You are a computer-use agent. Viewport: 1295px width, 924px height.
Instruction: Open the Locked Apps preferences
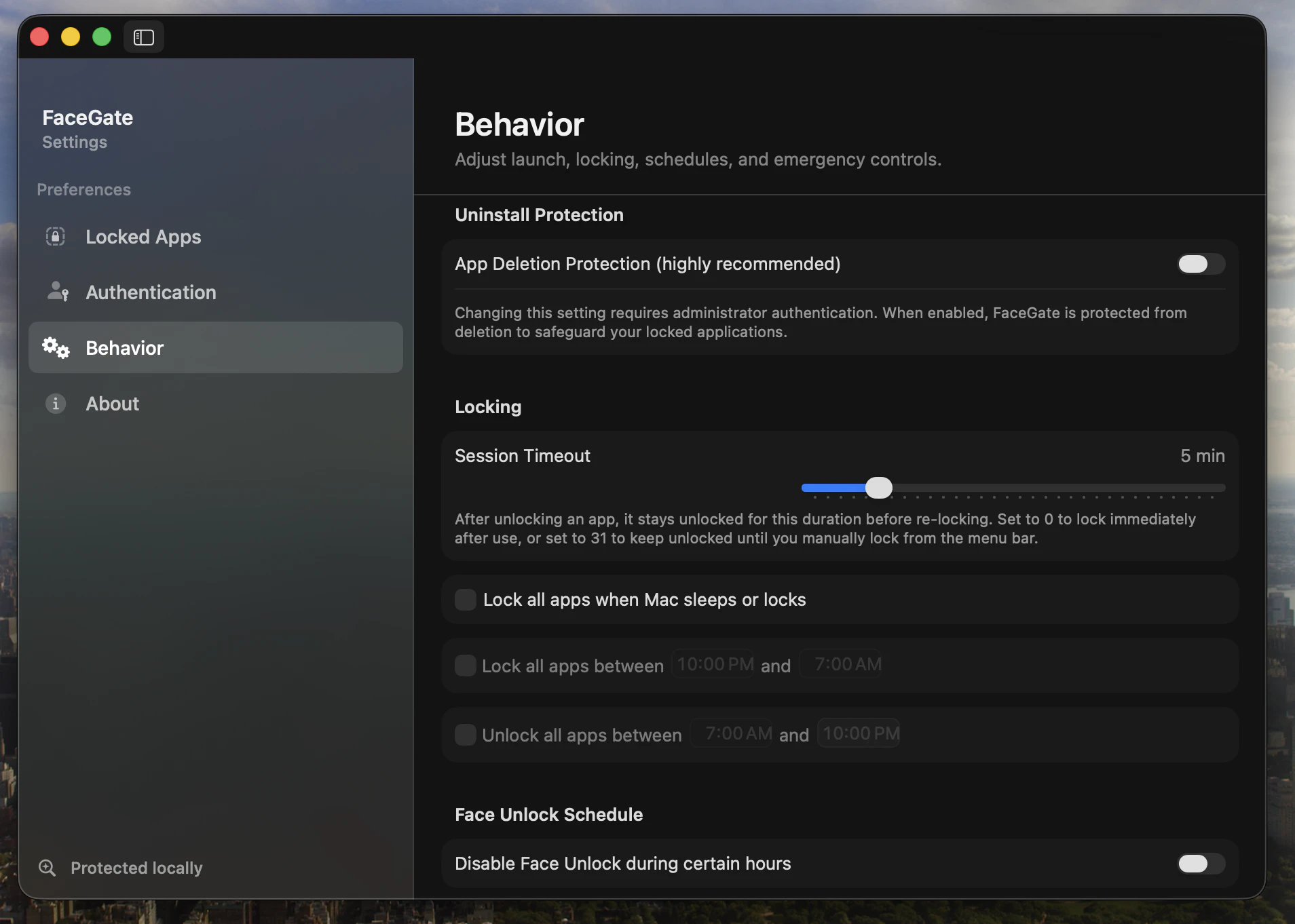pyautogui.click(x=216, y=237)
